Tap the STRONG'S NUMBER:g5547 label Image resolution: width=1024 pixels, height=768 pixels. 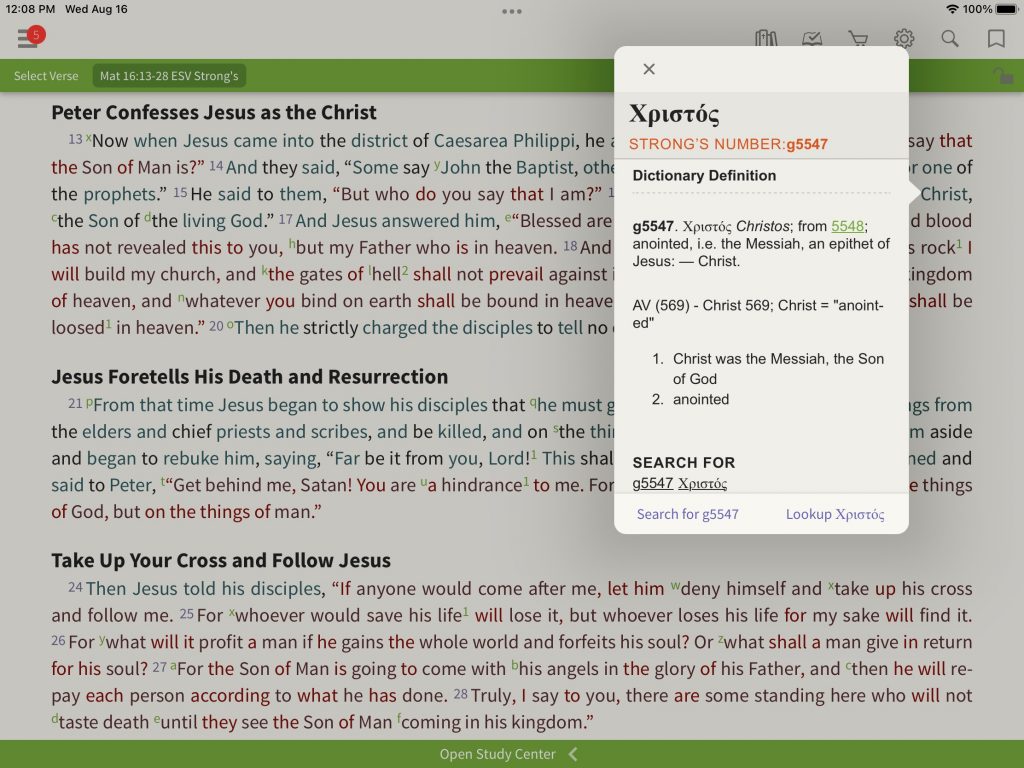pos(728,144)
